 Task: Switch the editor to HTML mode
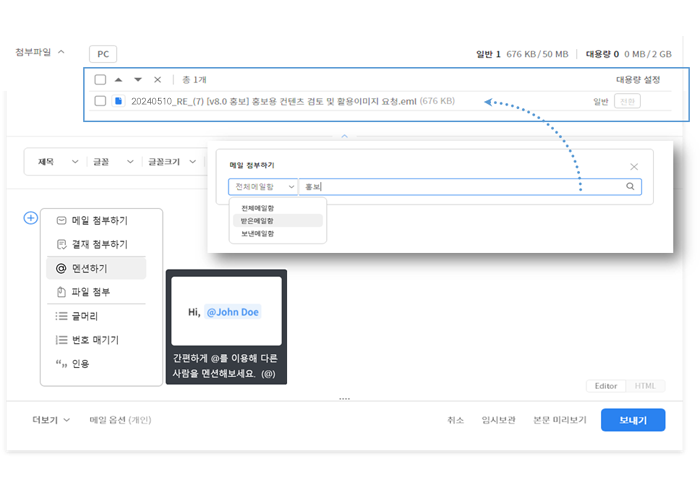tap(645, 386)
